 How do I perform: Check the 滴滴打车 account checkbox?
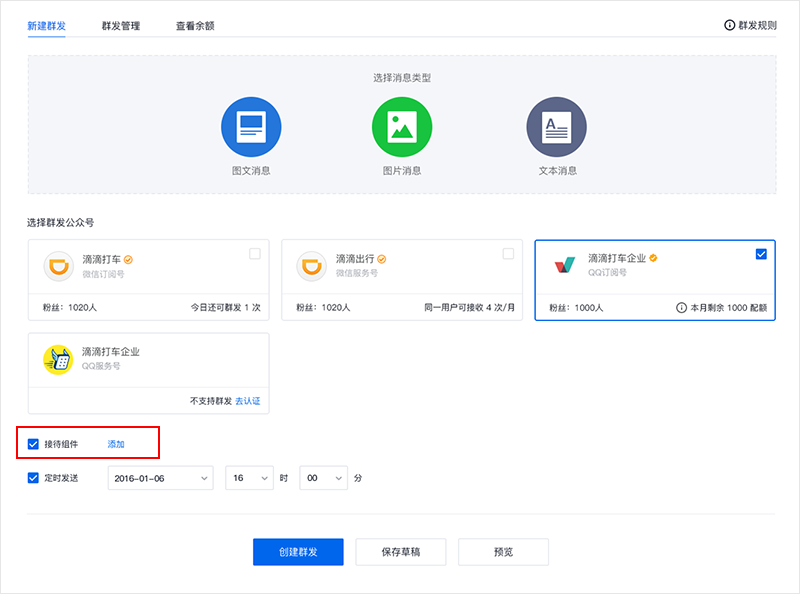255,254
